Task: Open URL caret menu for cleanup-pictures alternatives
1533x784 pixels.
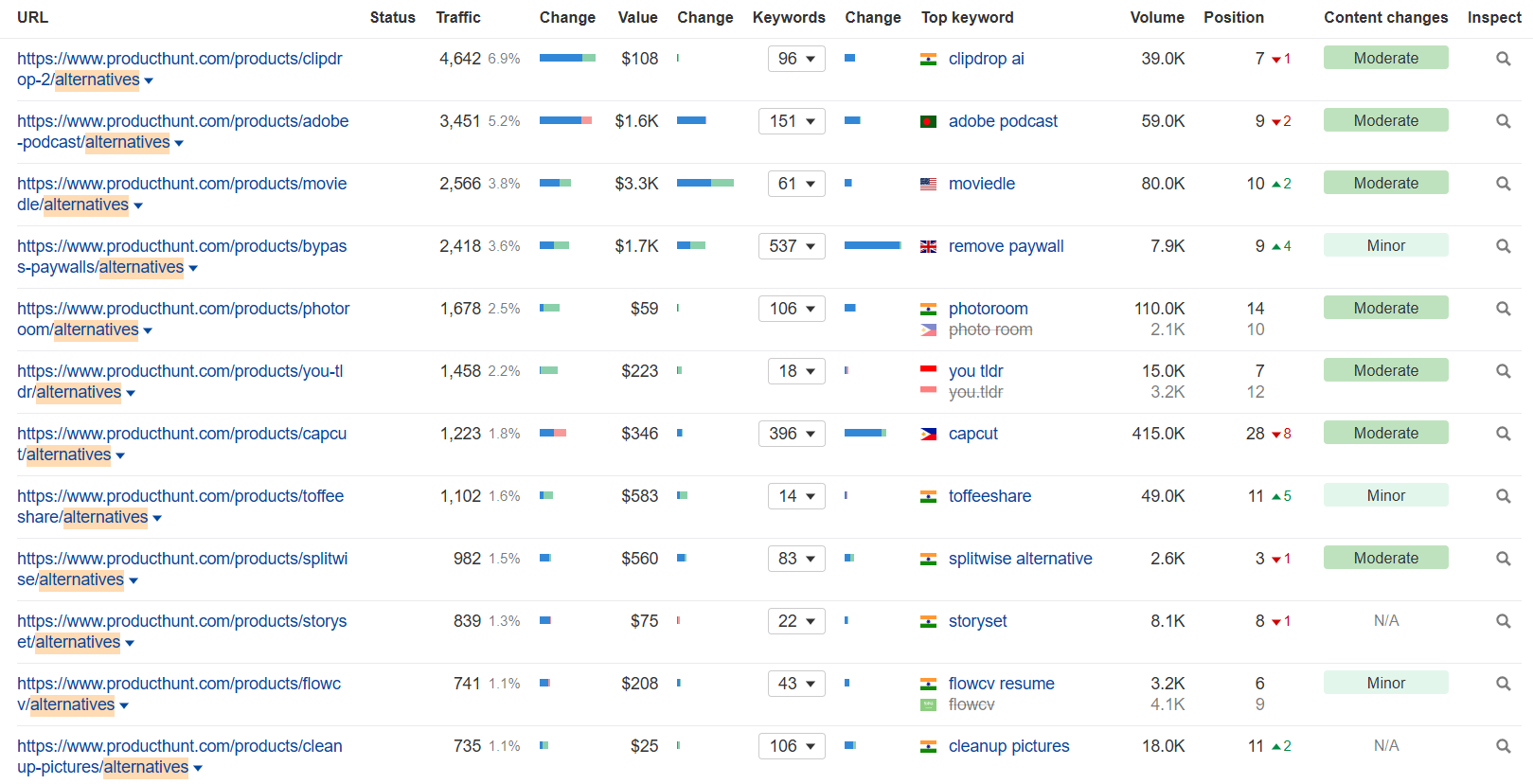Action: [x=198, y=769]
